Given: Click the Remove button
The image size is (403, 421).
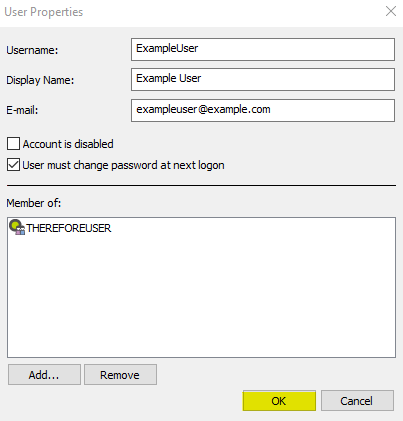Looking at the screenshot, I should pyautogui.click(x=120, y=375).
